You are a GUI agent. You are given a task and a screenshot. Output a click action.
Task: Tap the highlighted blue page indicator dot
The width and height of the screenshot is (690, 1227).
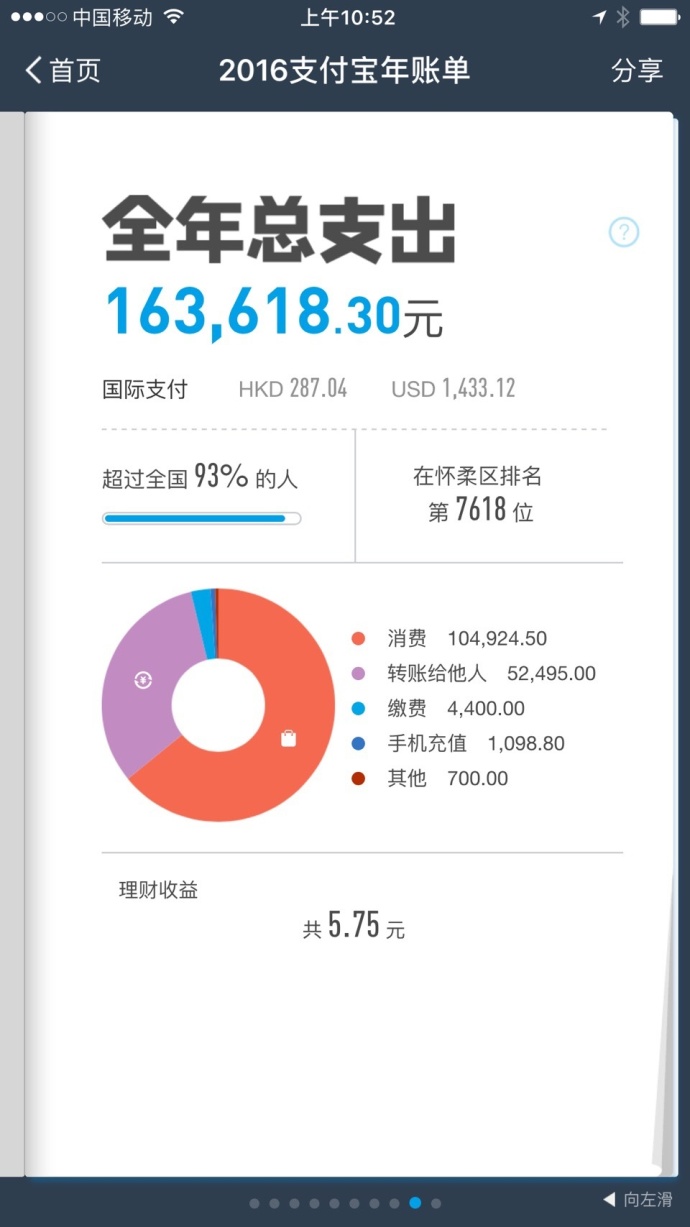pyautogui.click(x=415, y=1203)
